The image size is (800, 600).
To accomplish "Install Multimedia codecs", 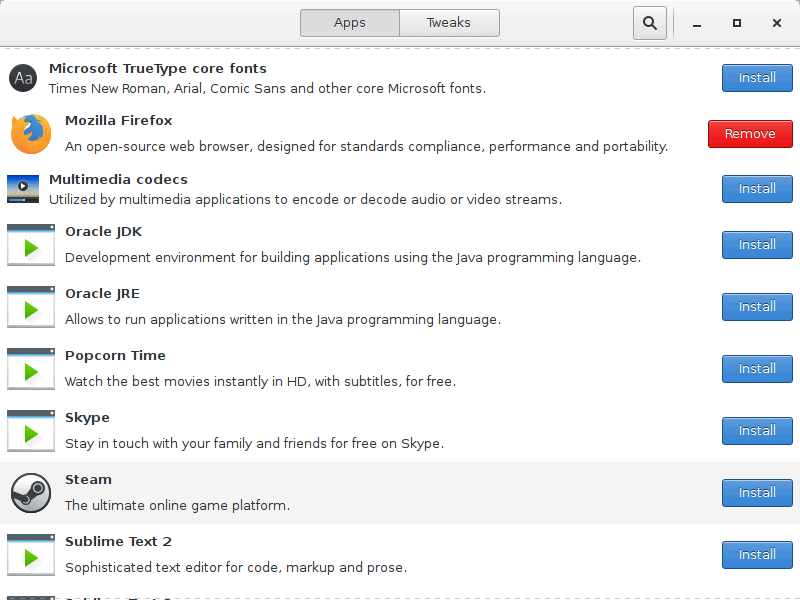I will [757, 189].
